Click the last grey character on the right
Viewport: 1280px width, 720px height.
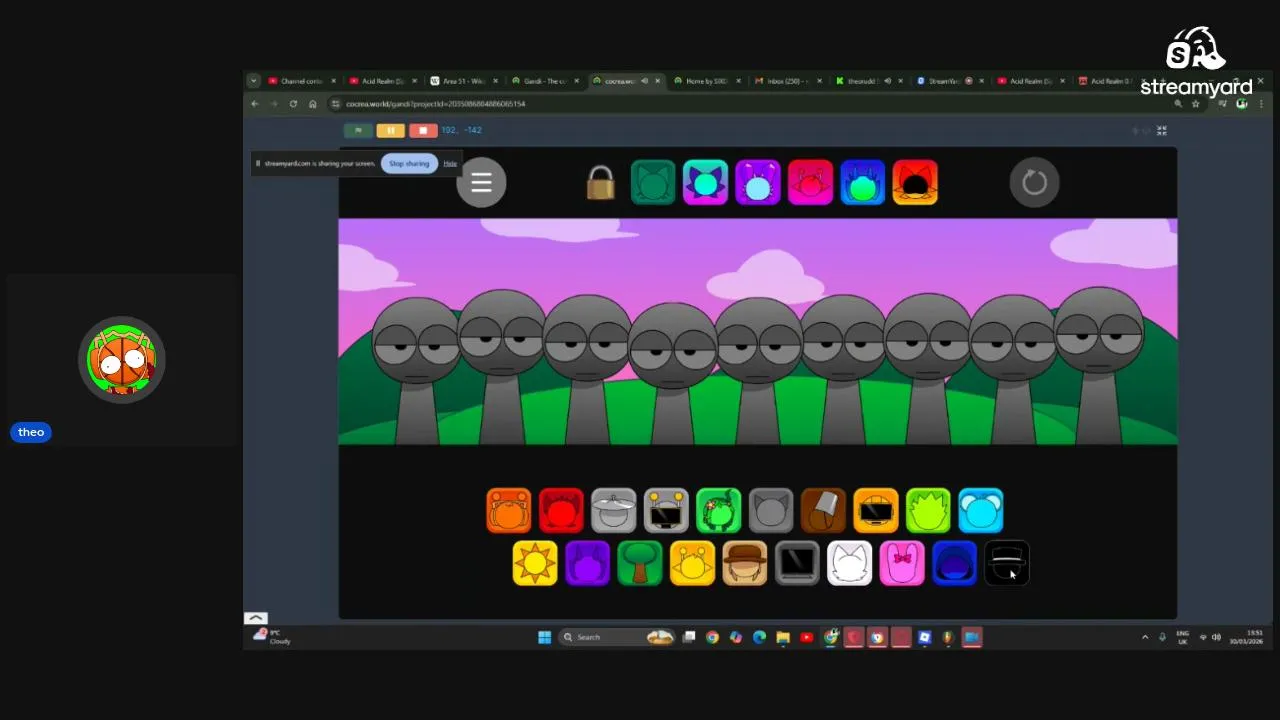point(1099,365)
